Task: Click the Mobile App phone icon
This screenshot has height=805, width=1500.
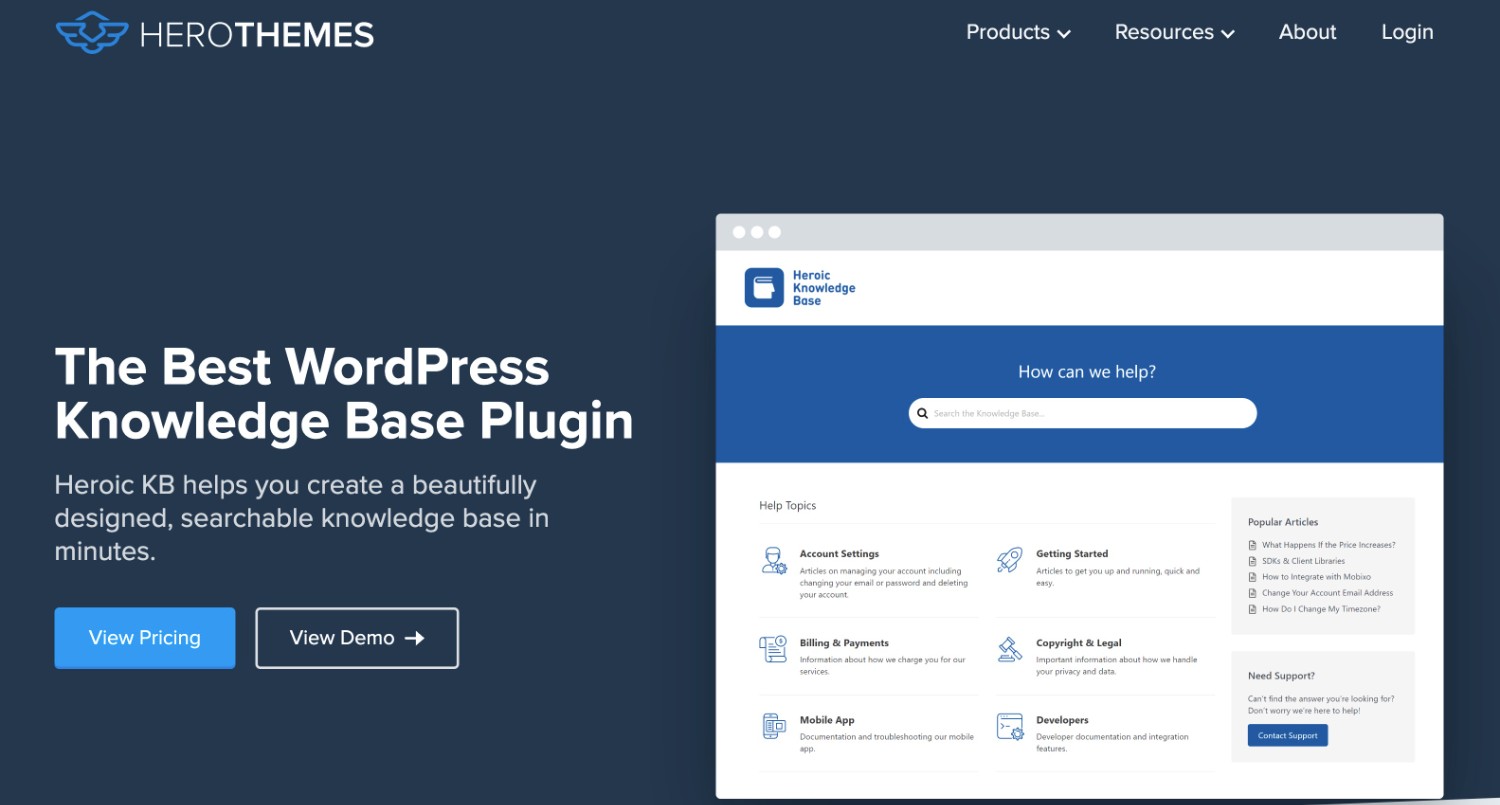Action: point(774,727)
